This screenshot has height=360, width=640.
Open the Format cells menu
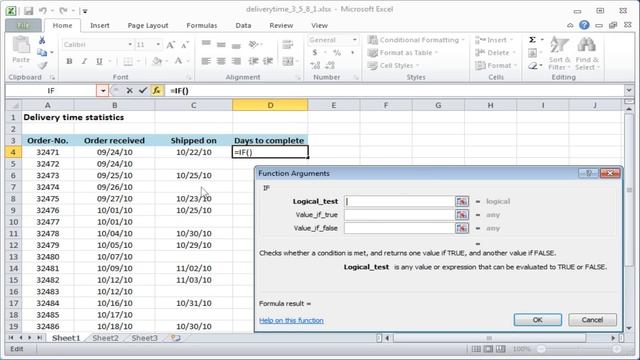496,65
